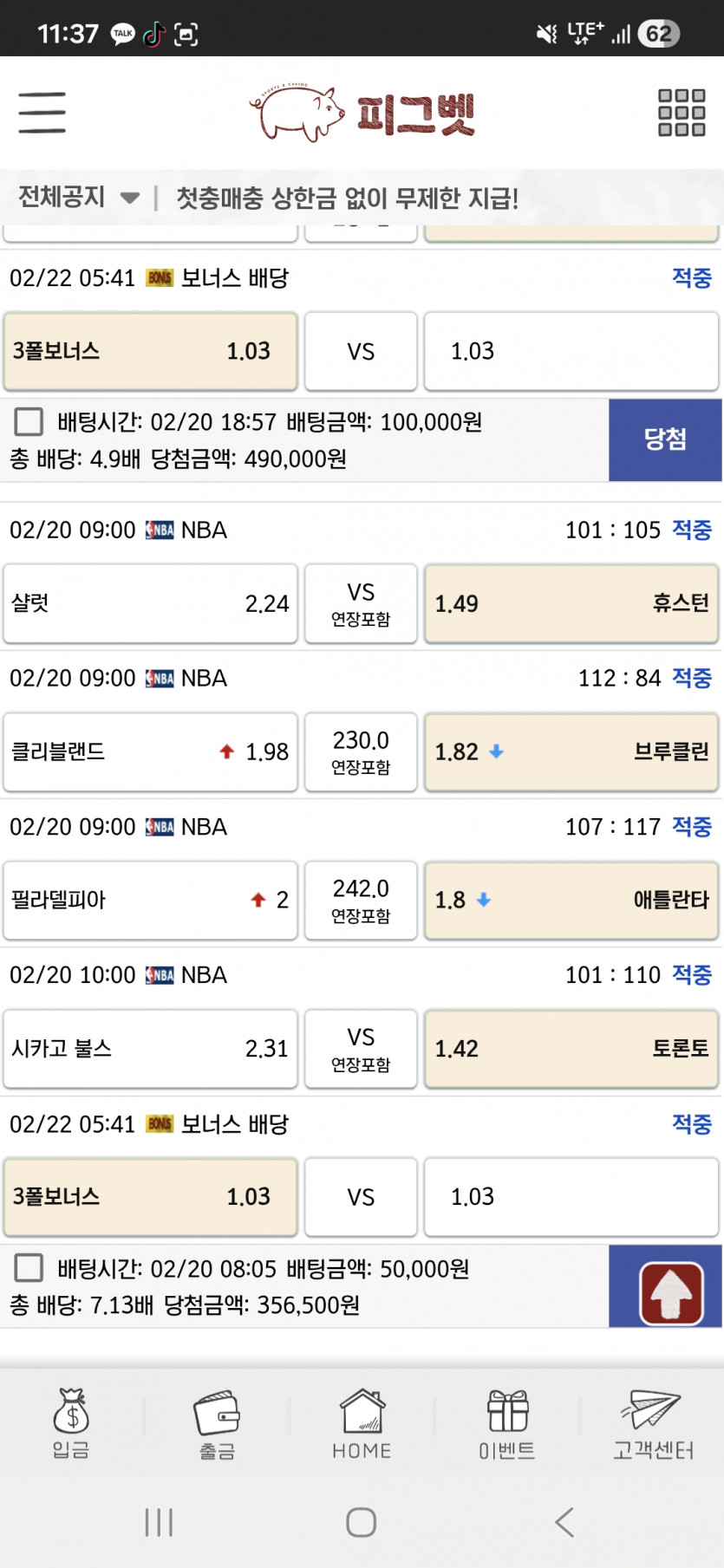Open the hamburger menu
Screen dimensions: 724x1568
(42, 113)
